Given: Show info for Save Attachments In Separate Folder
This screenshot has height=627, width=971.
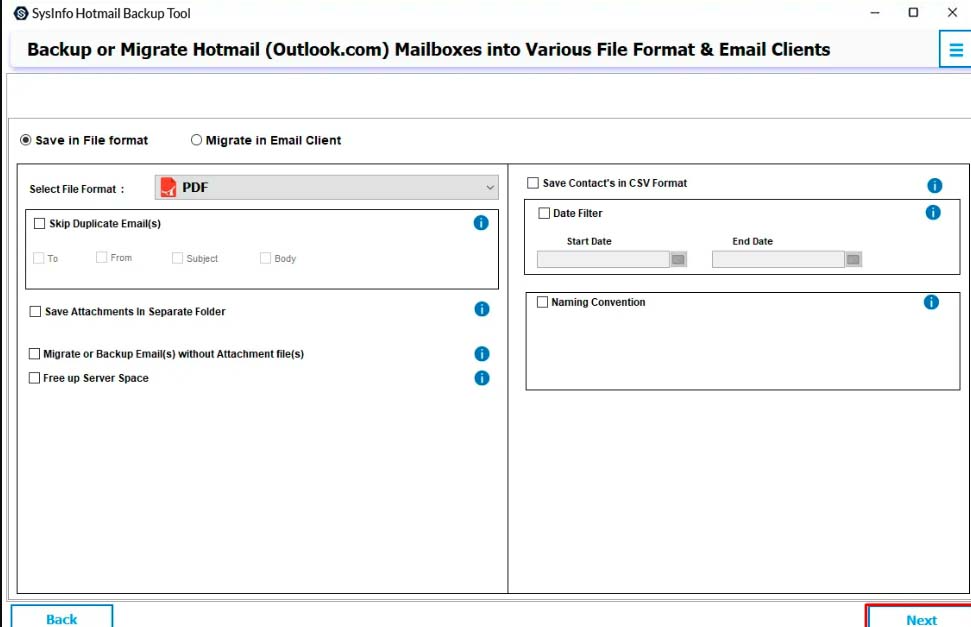Looking at the screenshot, I should tap(482, 309).
